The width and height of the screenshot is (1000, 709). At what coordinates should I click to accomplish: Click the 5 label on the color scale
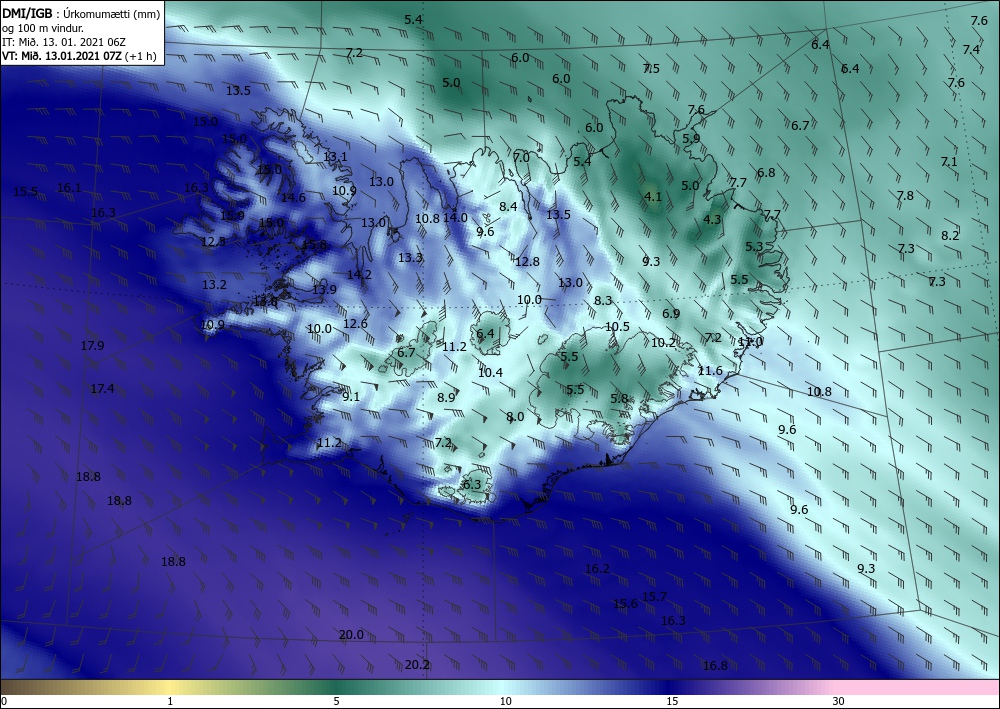(336, 701)
